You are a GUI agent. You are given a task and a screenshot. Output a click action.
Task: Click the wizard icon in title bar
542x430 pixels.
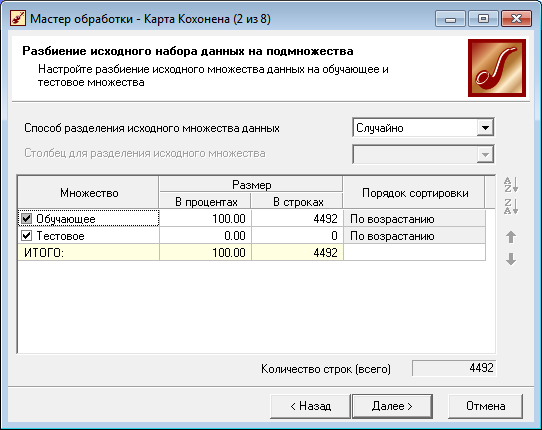click(x=18, y=18)
